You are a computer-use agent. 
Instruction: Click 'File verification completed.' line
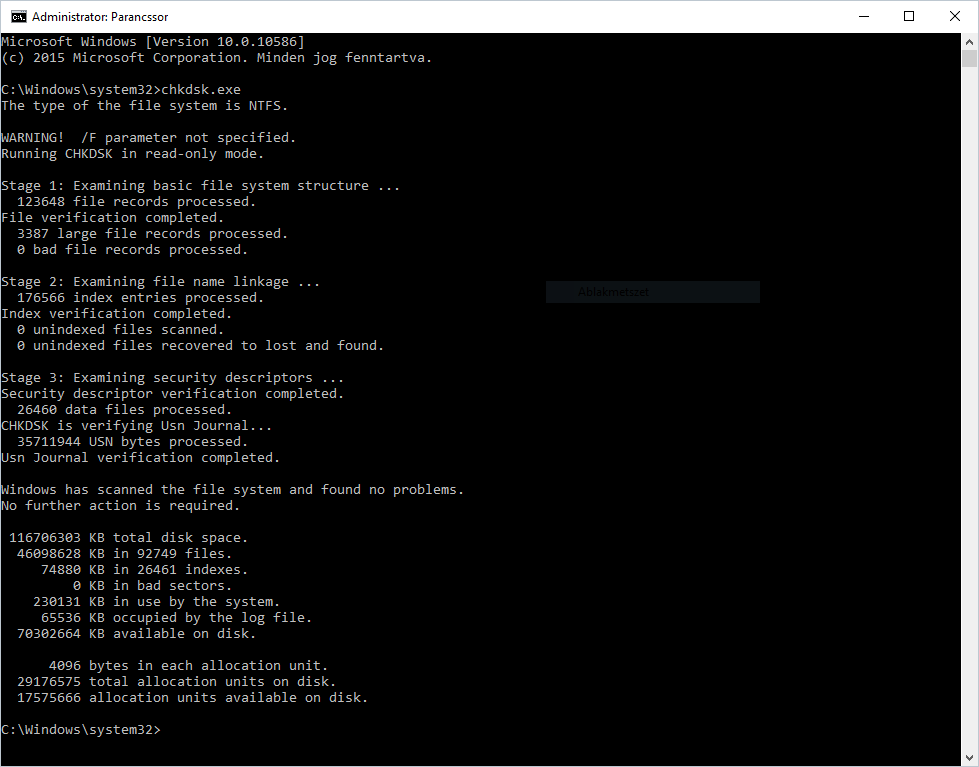click(112, 217)
